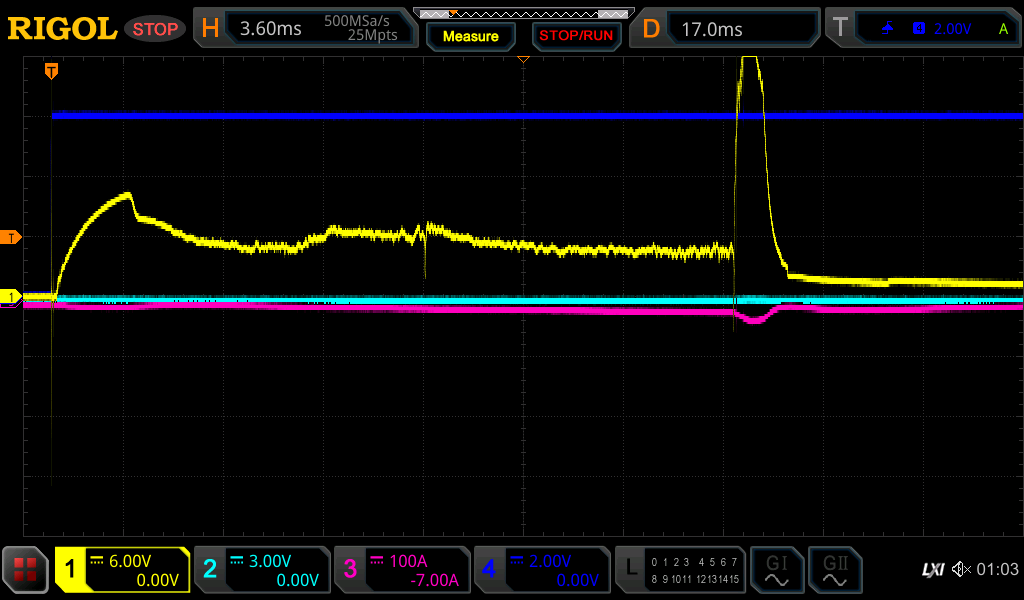Click the channel 1 ground reference marker

pyautogui.click(x=12, y=297)
